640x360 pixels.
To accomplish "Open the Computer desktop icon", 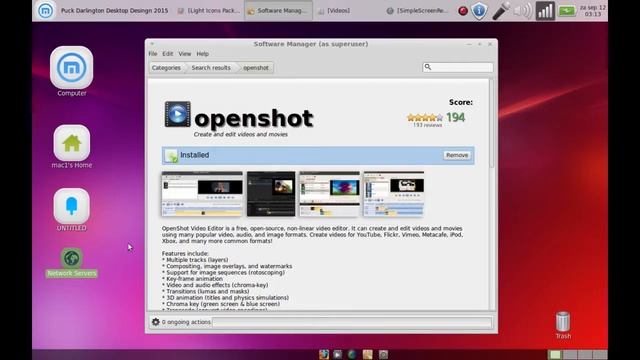I will (71, 68).
